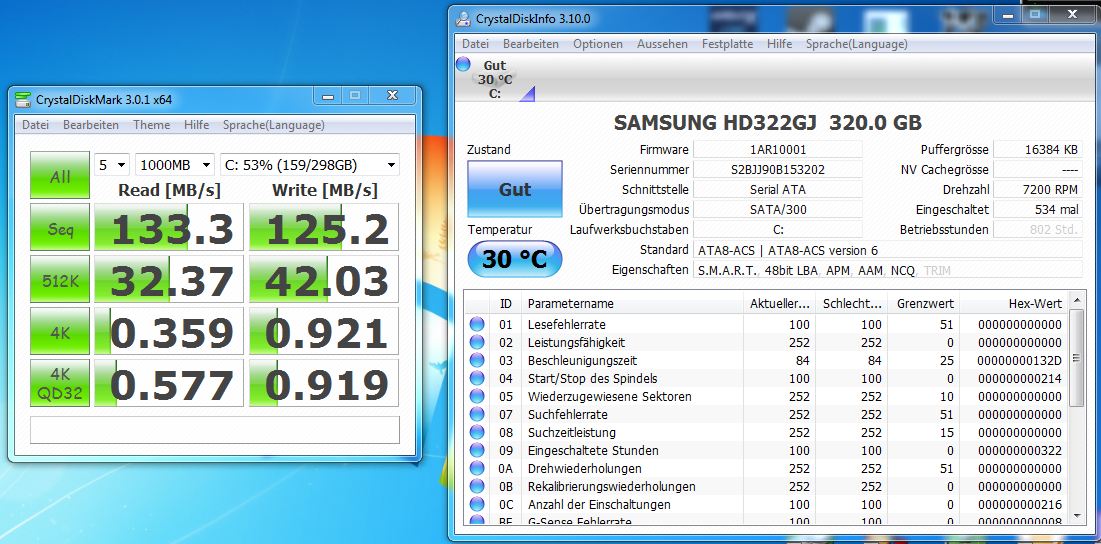This screenshot has width=1101, height=544.
Task: Click the 30 °C temperature indicator
Action: point(515,259)
